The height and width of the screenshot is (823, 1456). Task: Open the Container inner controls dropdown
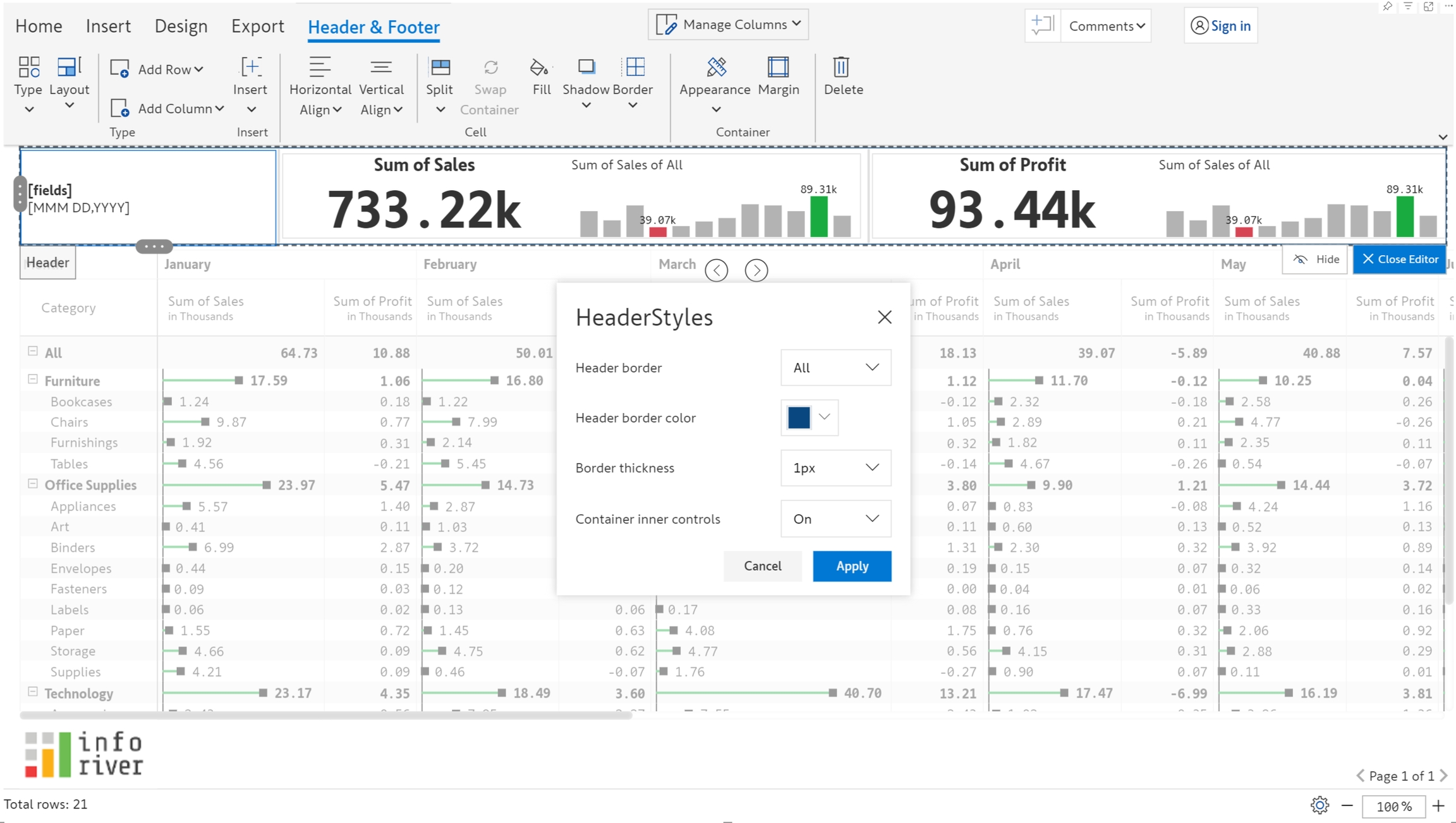point(835,519)
